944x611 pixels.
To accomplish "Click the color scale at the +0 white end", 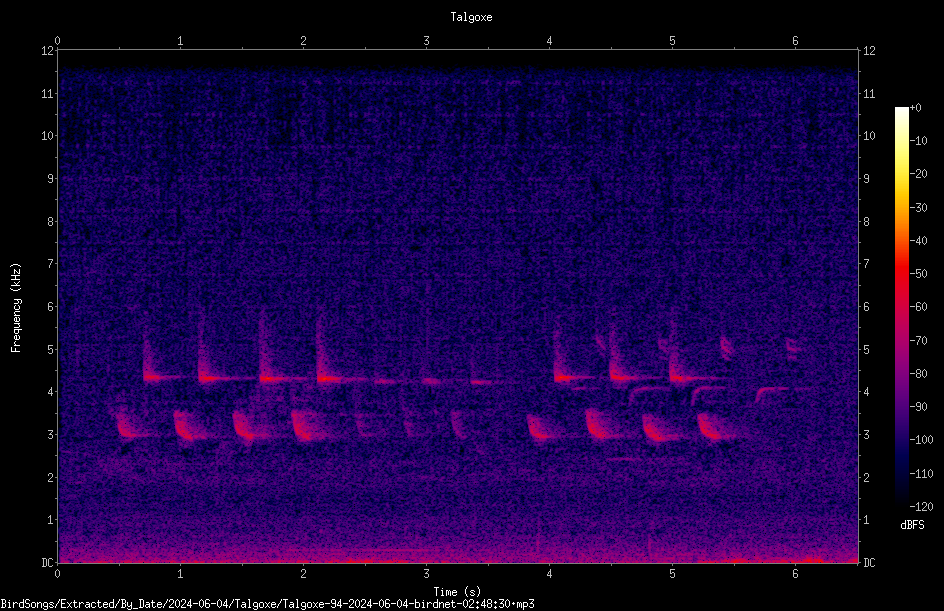I will [902, 111].
